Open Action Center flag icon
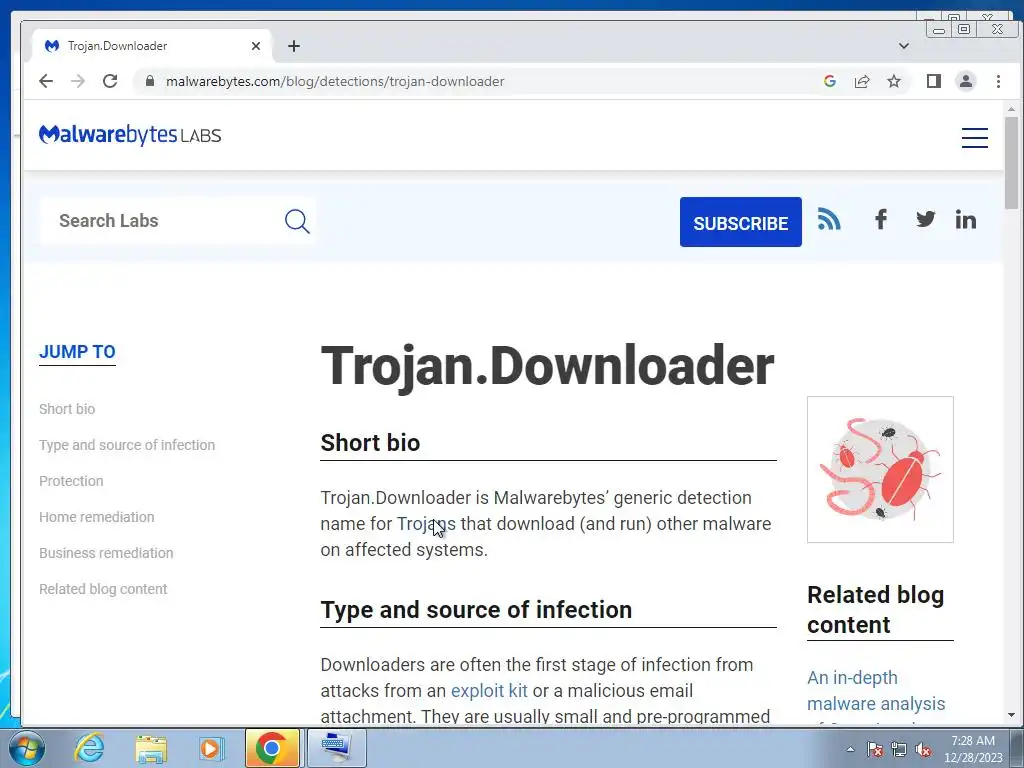The image size is (1024, 768). pyautogui.click(x=874, y=749)
